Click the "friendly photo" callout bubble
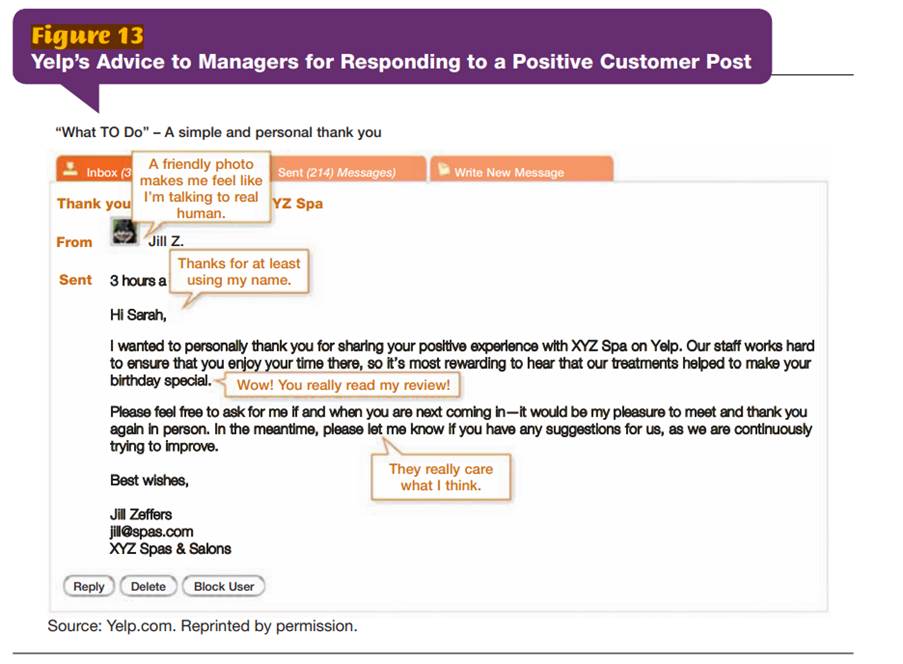 pos(201,188)
